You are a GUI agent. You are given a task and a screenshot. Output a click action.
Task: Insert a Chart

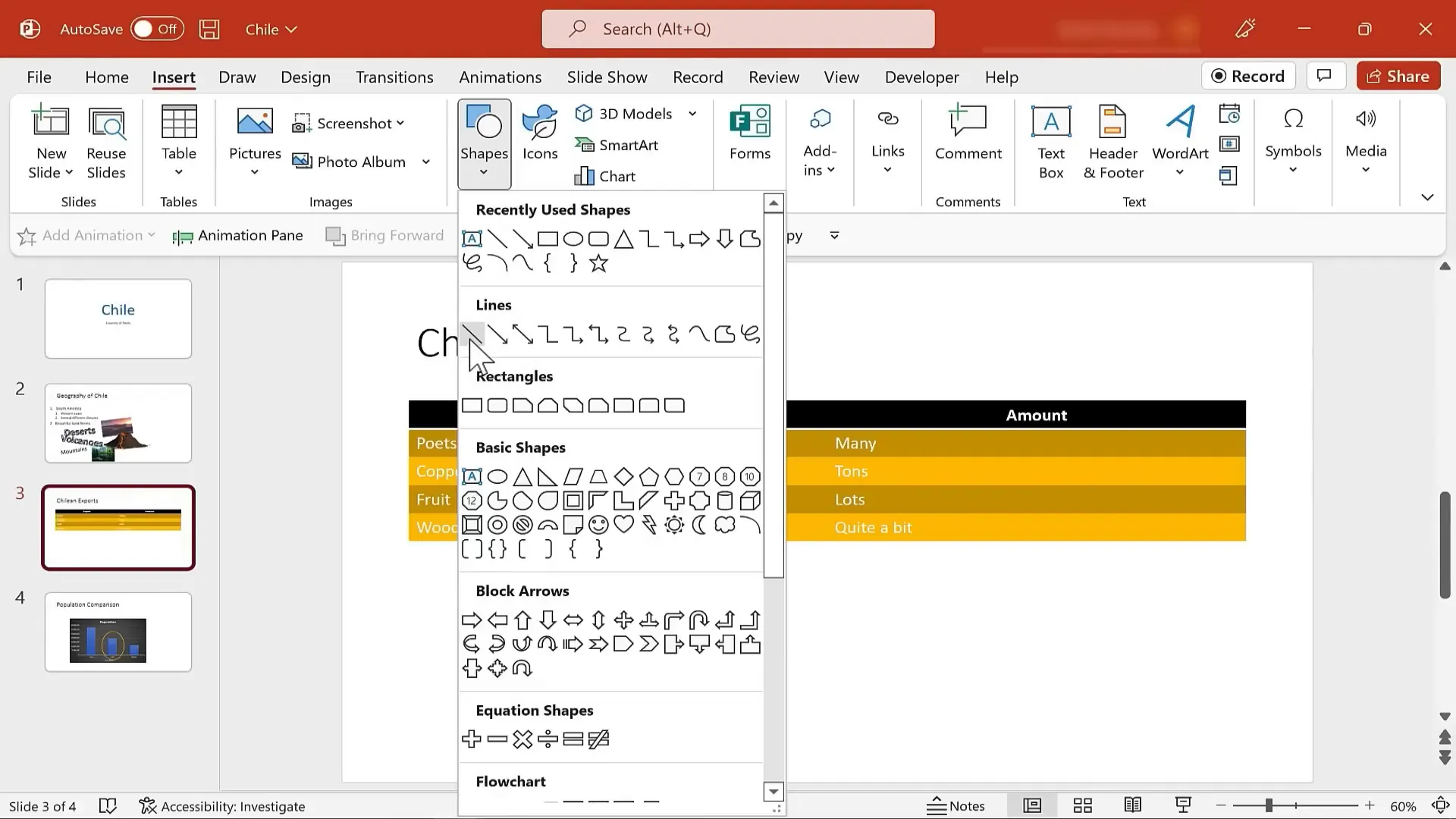coord(605,176)
